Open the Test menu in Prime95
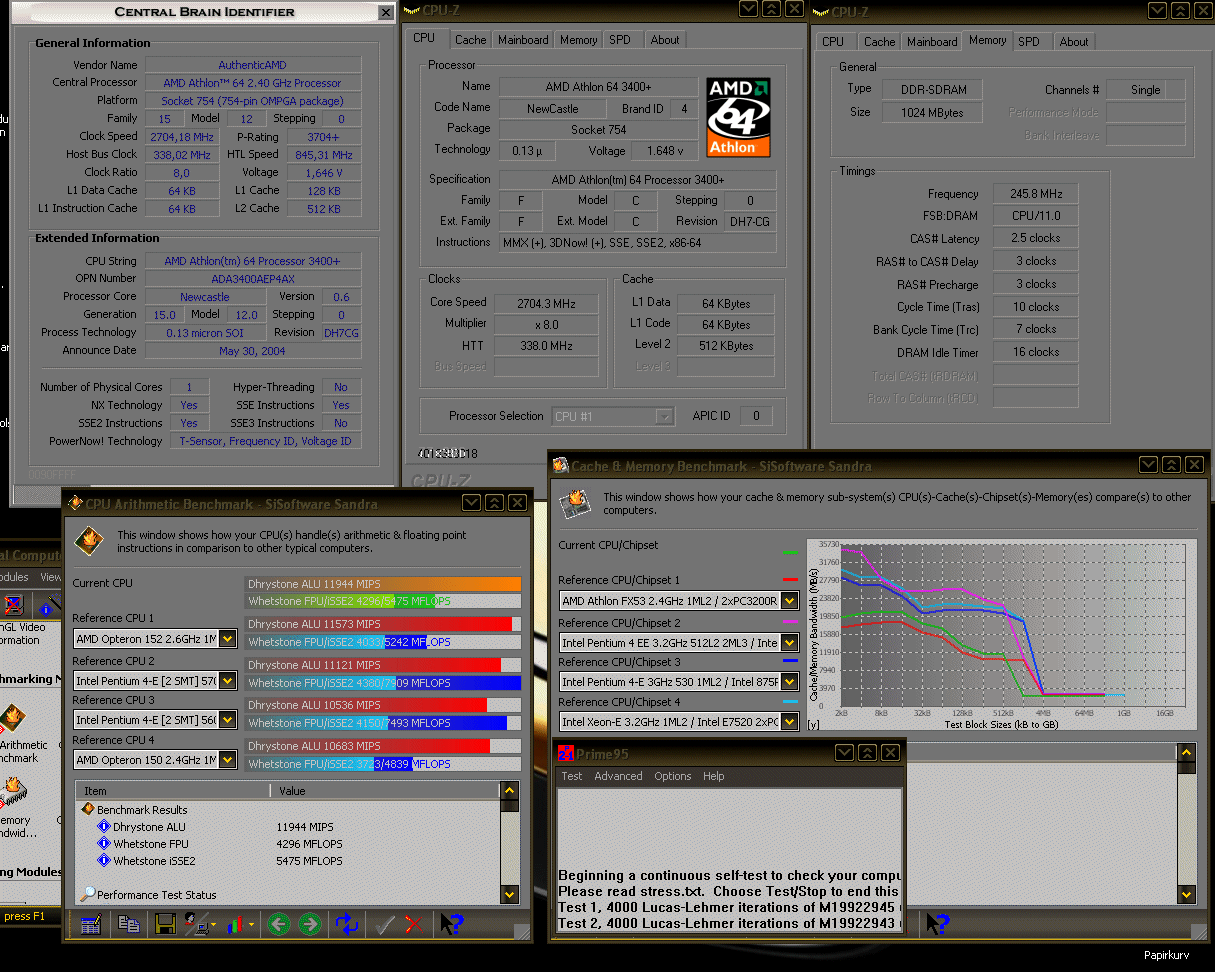Viewport: 1215px width, 972px height. [572, 776]
